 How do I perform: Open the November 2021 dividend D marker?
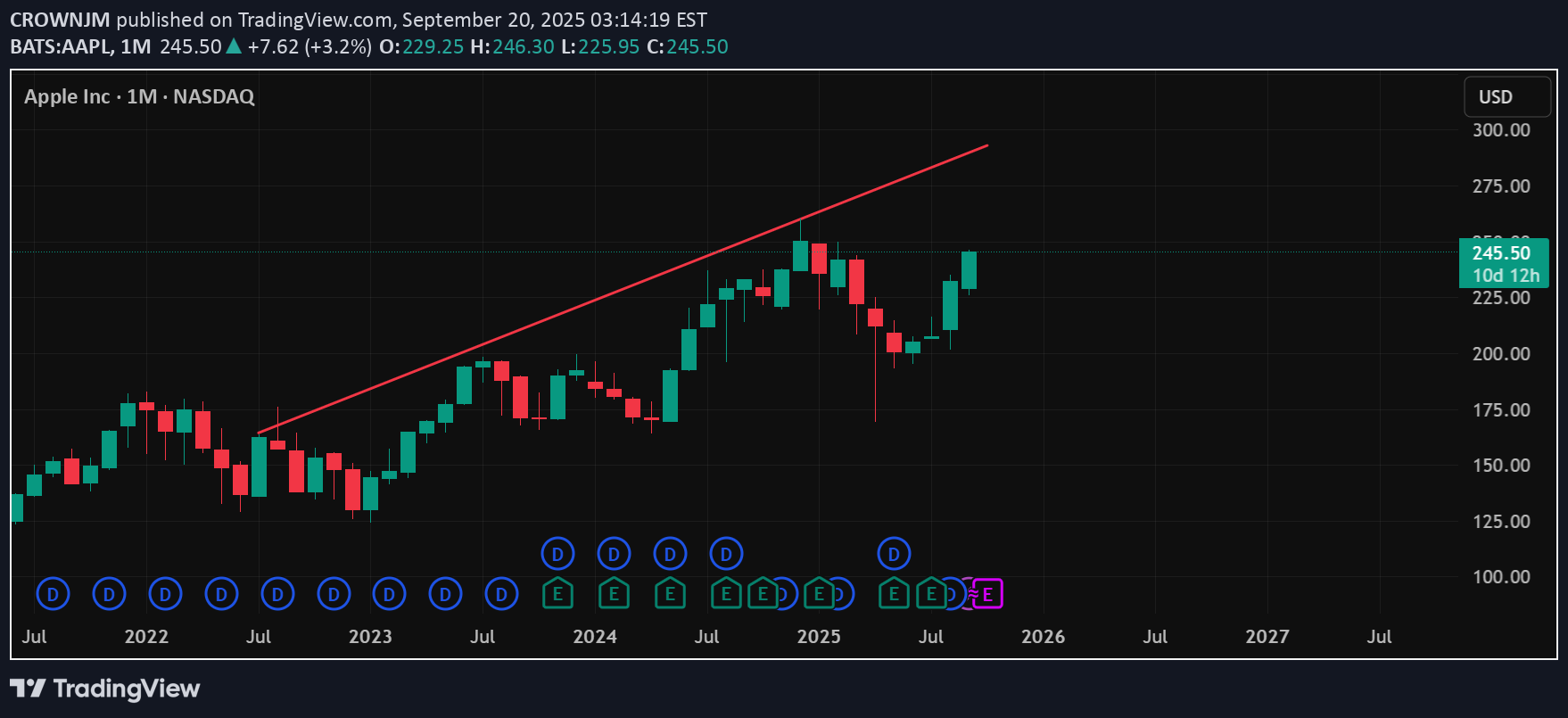[109, 593]
